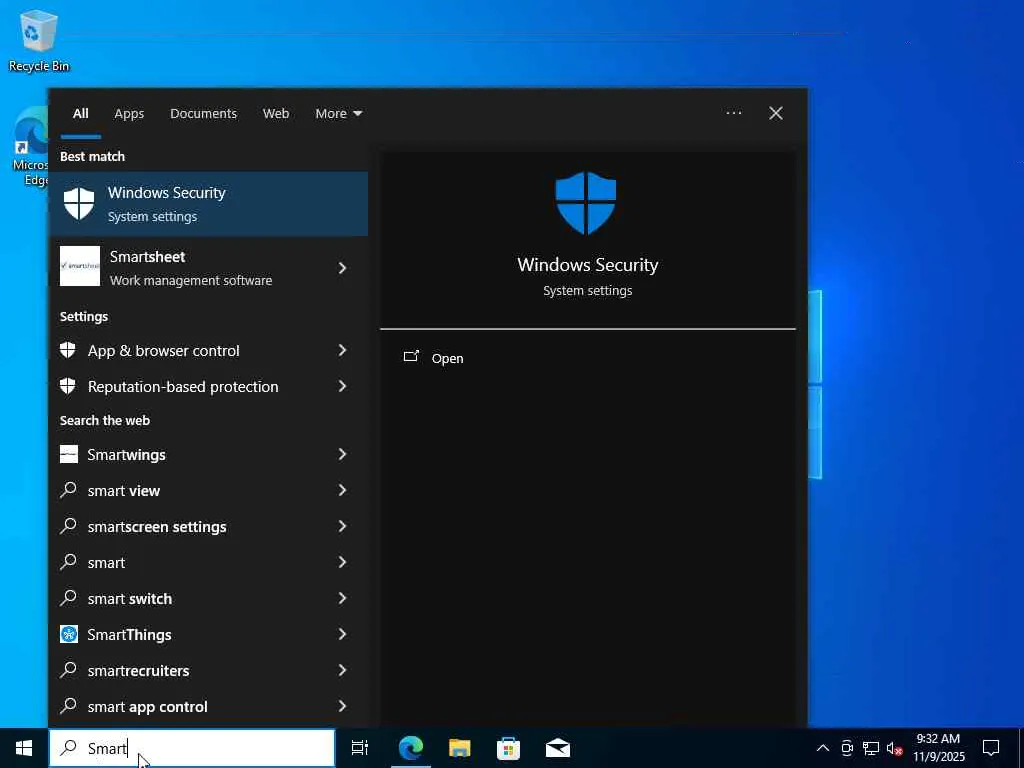Switch to the Documents search tab
The height and width of the screenshot is (768, 1024).
point(204,113)
